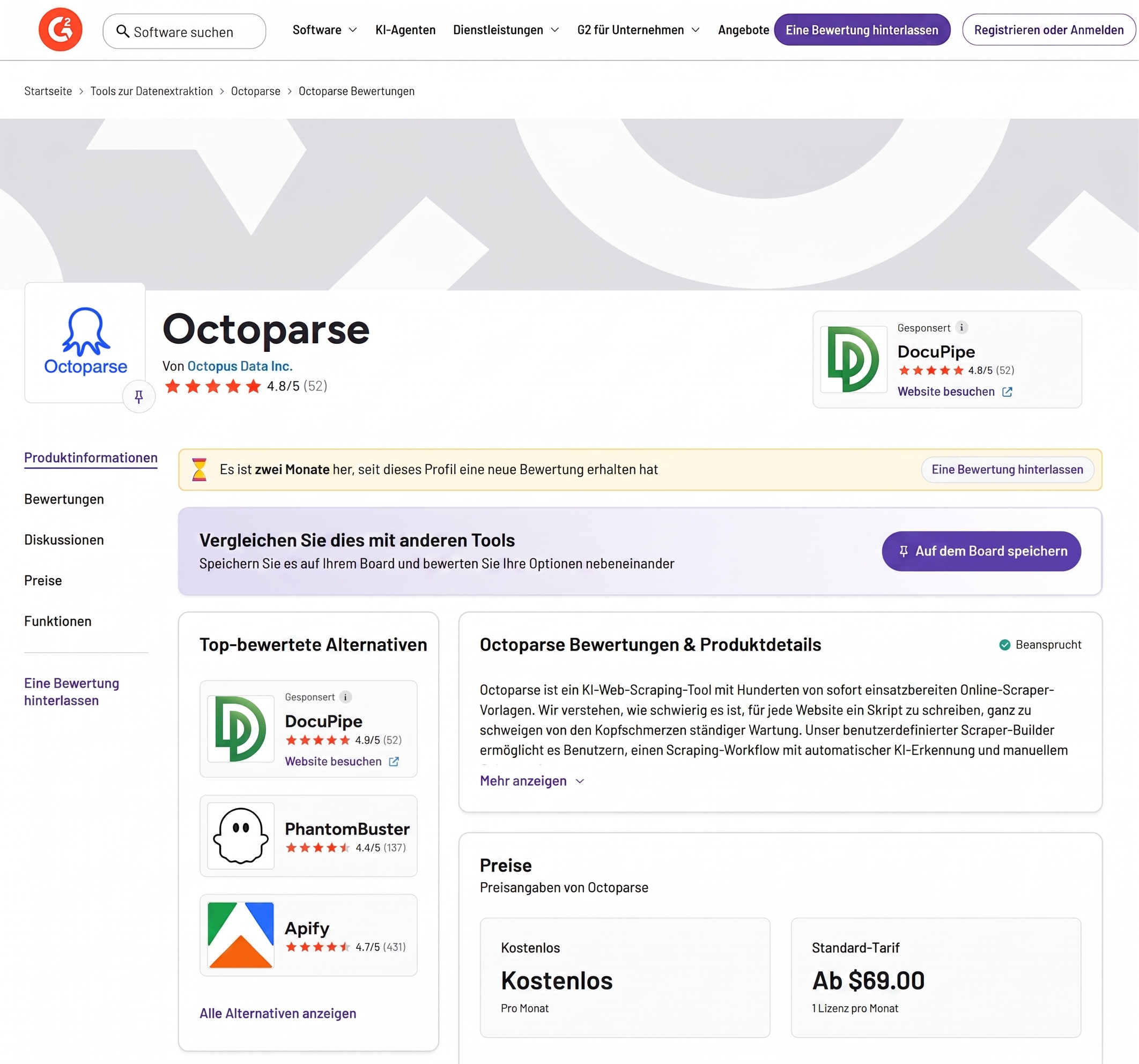The width and height of the screenshot is (1139, 1064).
Task: Click Apify 4.7/5 star rating
Action: point(345,947)
